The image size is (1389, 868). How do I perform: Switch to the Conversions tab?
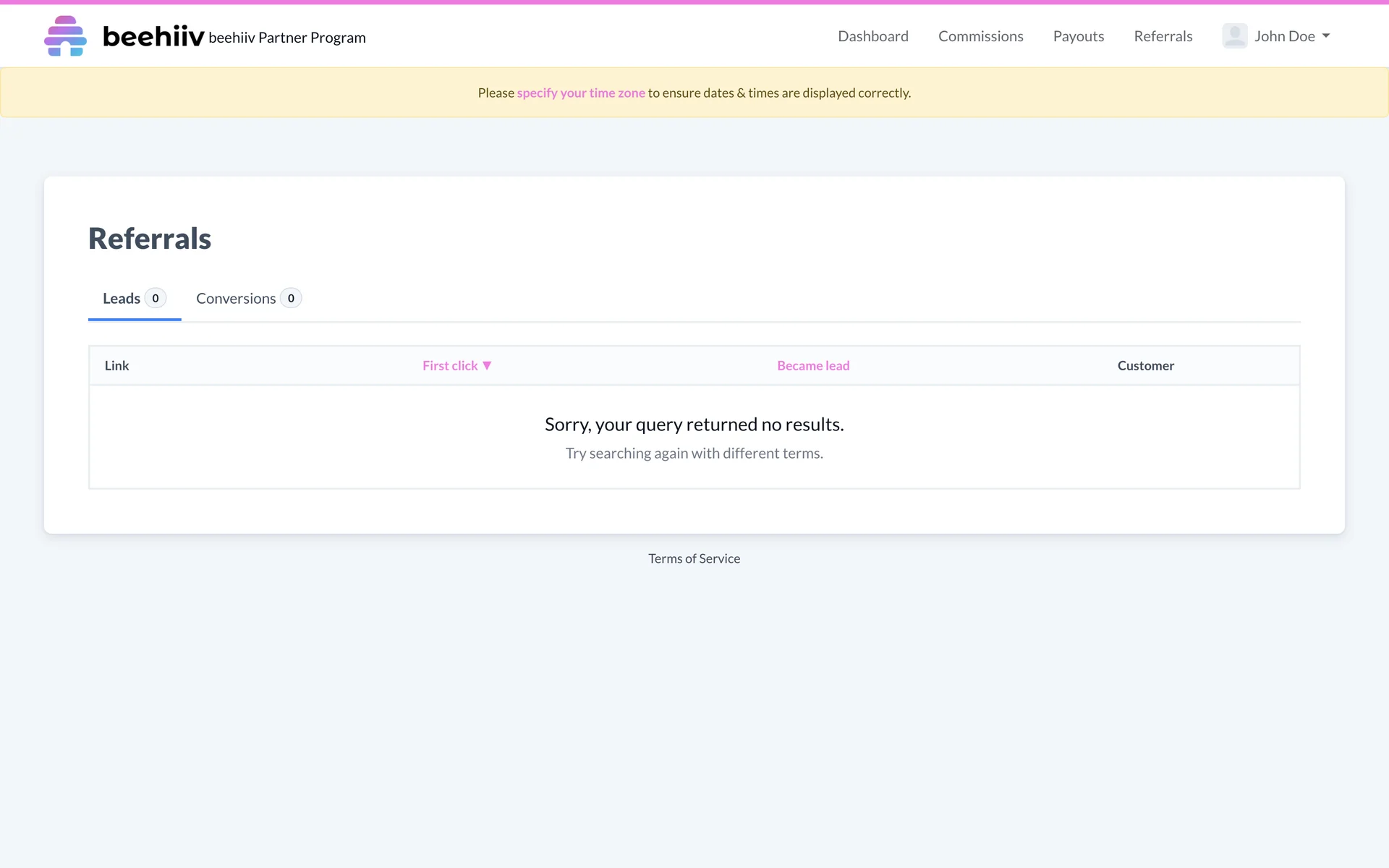[x=236, y=299]
